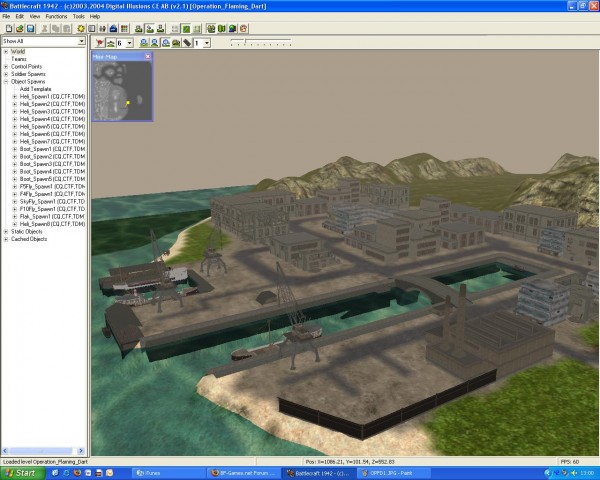Expand the Control Points tree node

[x=6, y=66]
